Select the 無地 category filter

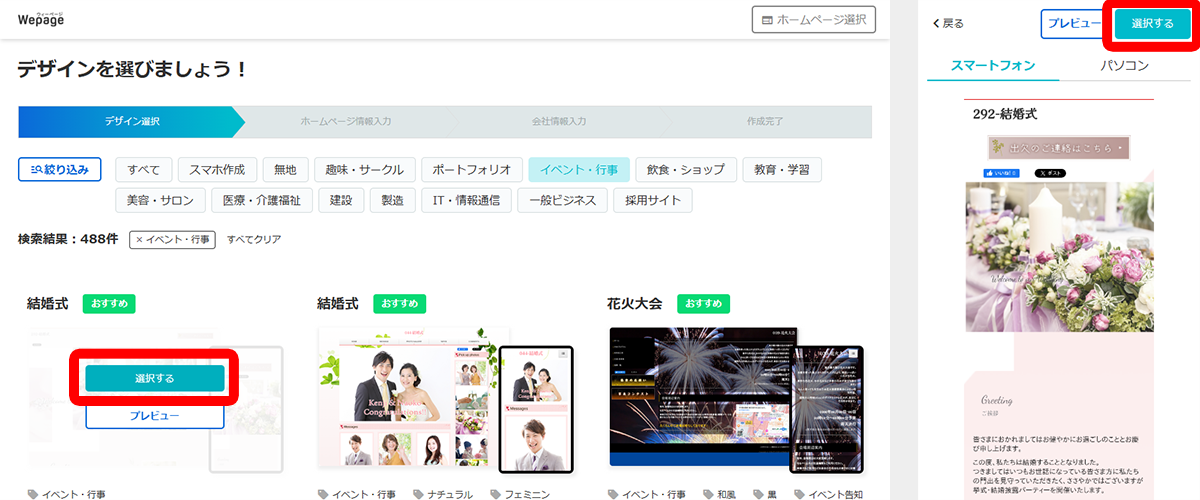coord(285,170)
